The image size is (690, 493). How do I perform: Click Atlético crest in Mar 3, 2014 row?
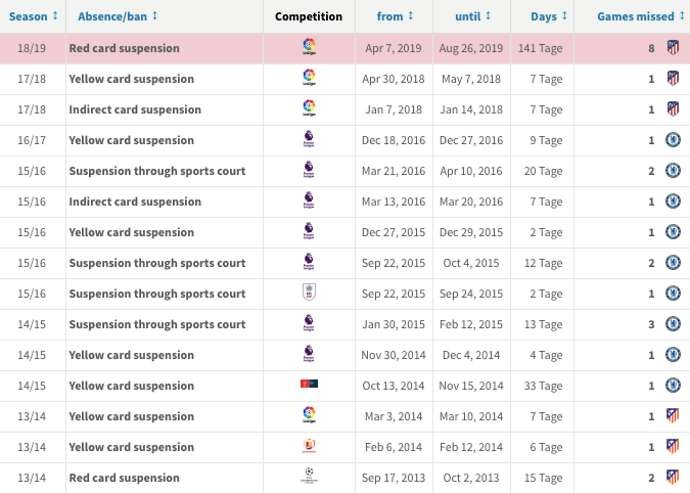click(673, 416)
